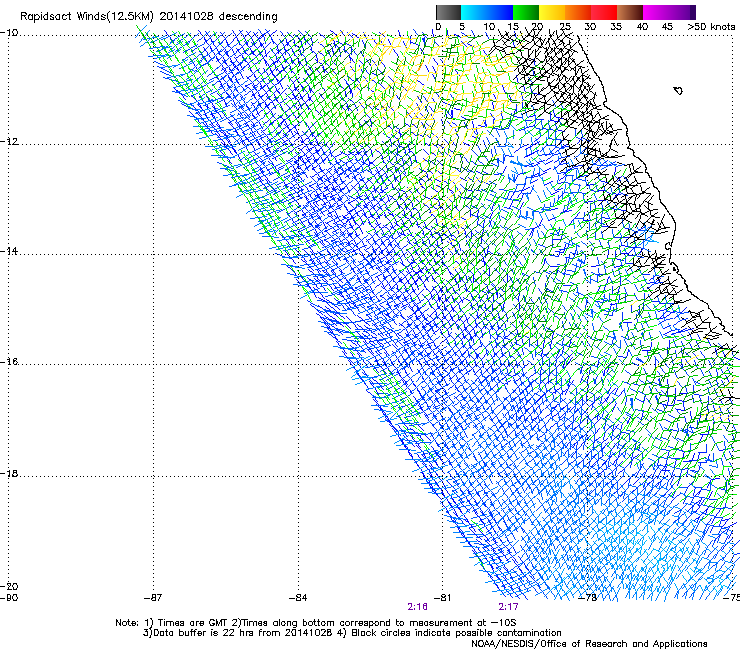Click the '>50 knots' legend label
The height and width of the screenshot is (650, 740).
coord(711,27)
